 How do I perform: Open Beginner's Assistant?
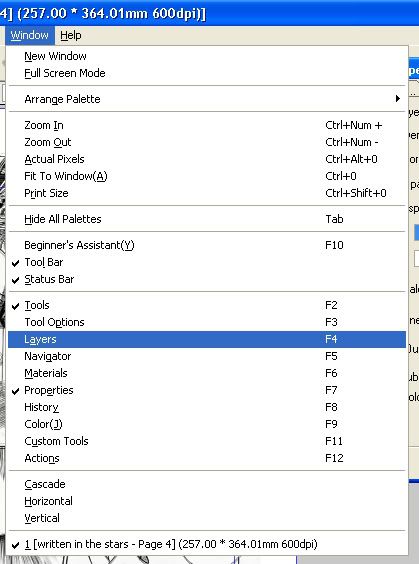coord(207,245)
